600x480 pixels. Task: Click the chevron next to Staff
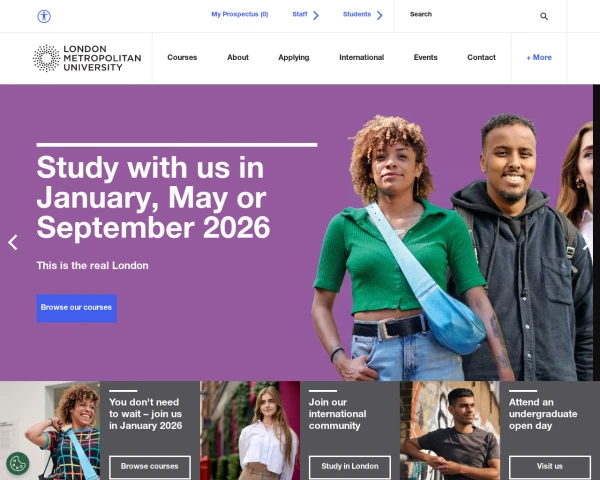coord(316,15)
